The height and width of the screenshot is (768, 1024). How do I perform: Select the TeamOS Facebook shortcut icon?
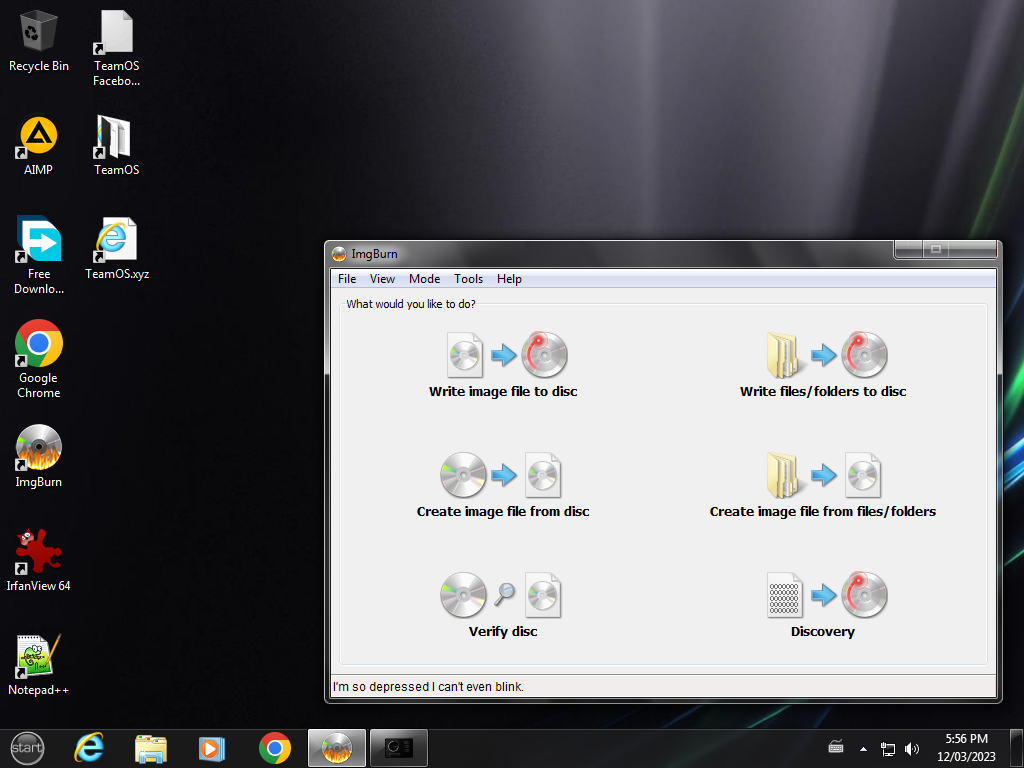pyautogui.click(x=116, y=48)
